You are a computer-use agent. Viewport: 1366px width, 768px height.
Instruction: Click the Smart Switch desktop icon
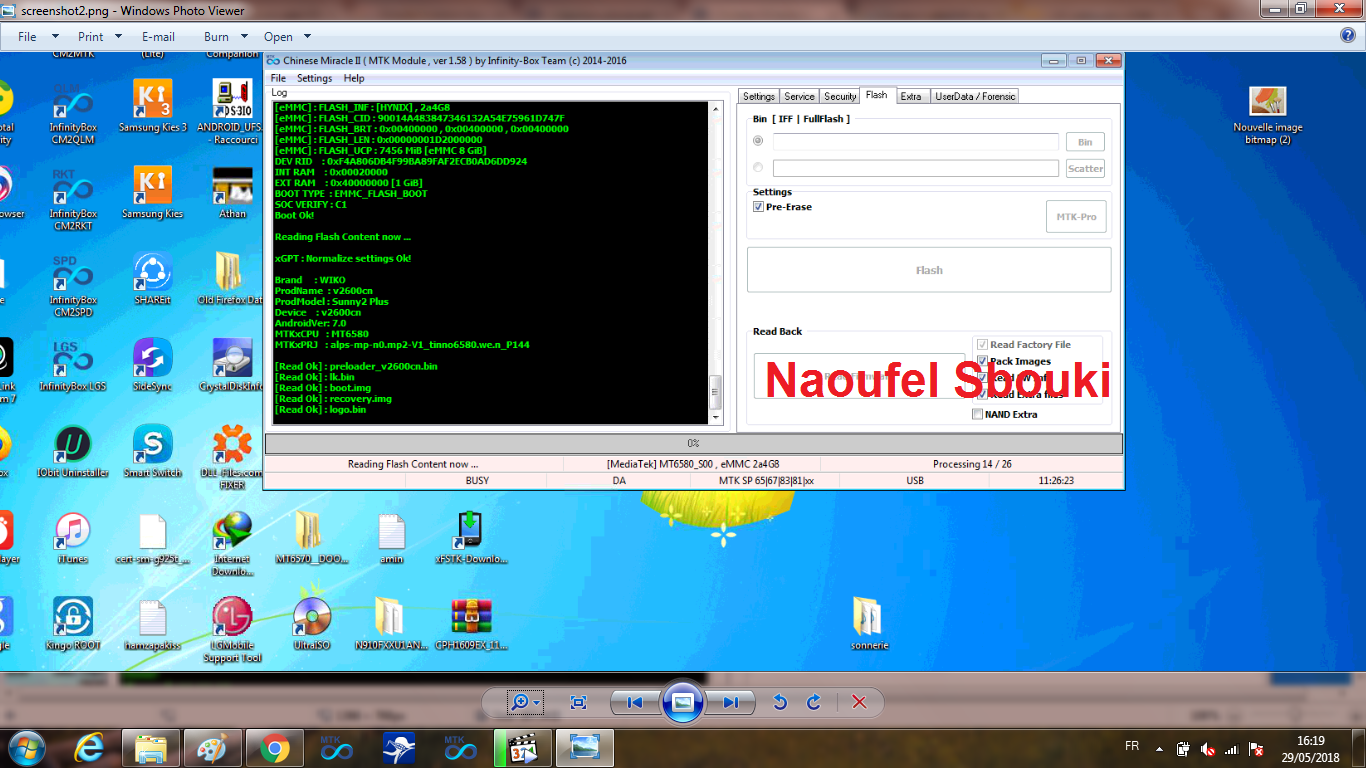point(152,451)
